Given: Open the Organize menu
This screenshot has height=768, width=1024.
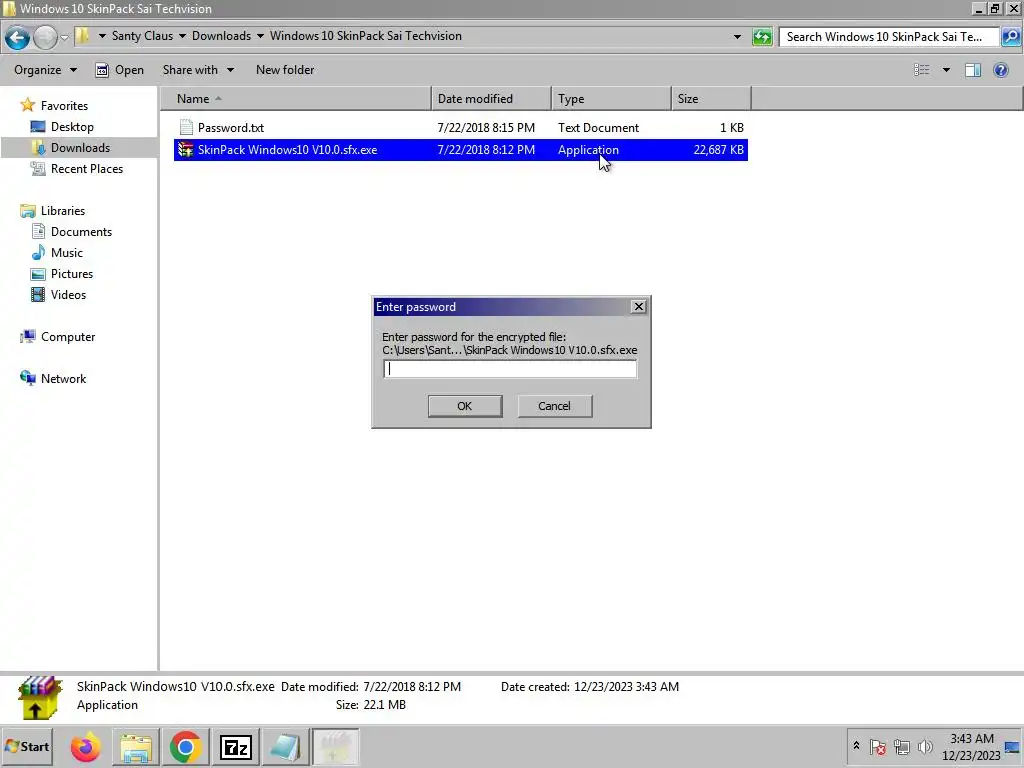Looking at the screenshot, I should point(45,70).
